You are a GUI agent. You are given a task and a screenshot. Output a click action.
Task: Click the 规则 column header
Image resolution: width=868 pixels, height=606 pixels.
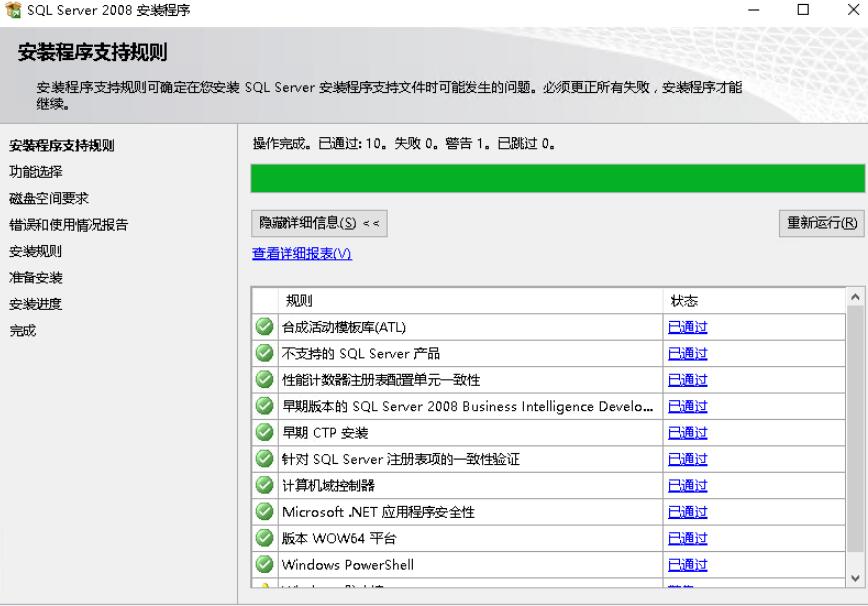[471, 301]
